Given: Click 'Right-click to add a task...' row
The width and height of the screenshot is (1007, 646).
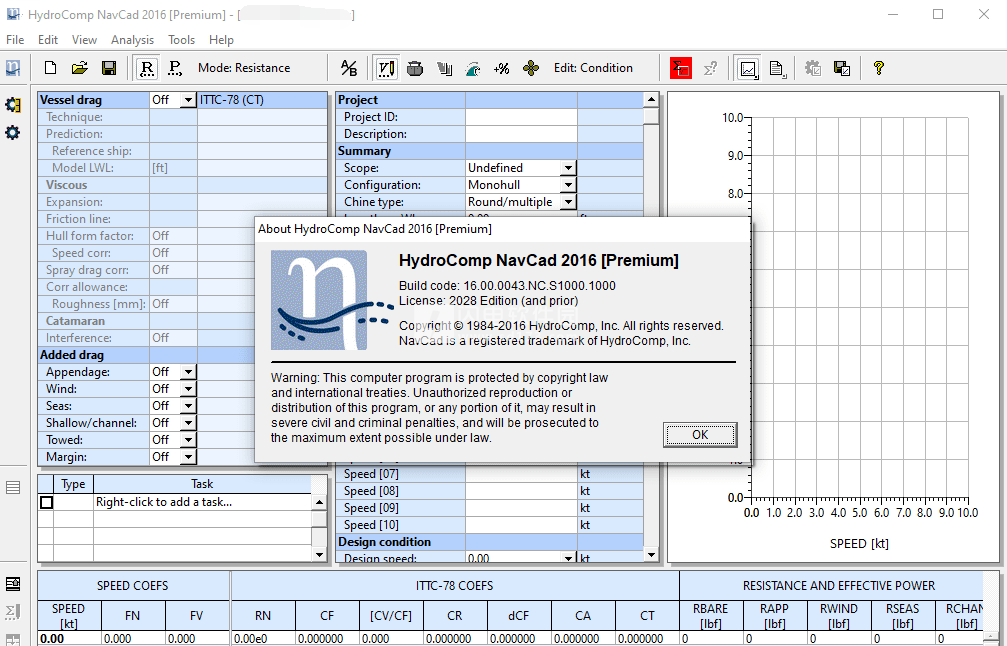Looking at the screenshot, I should point(202,502).
